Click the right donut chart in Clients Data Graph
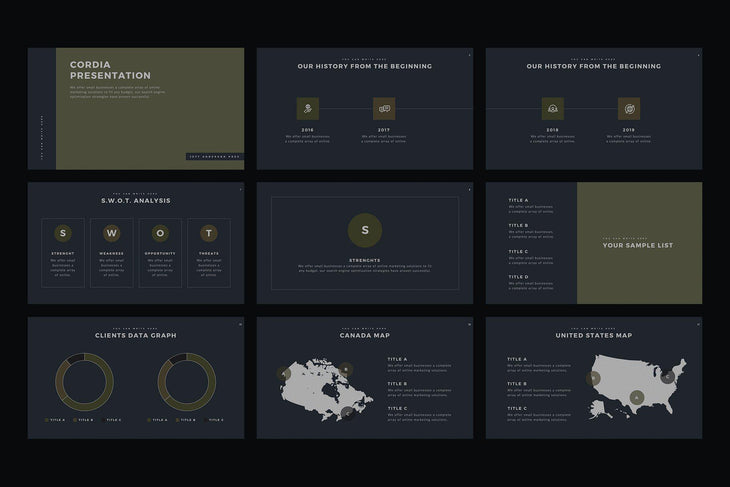 (187, 382)
